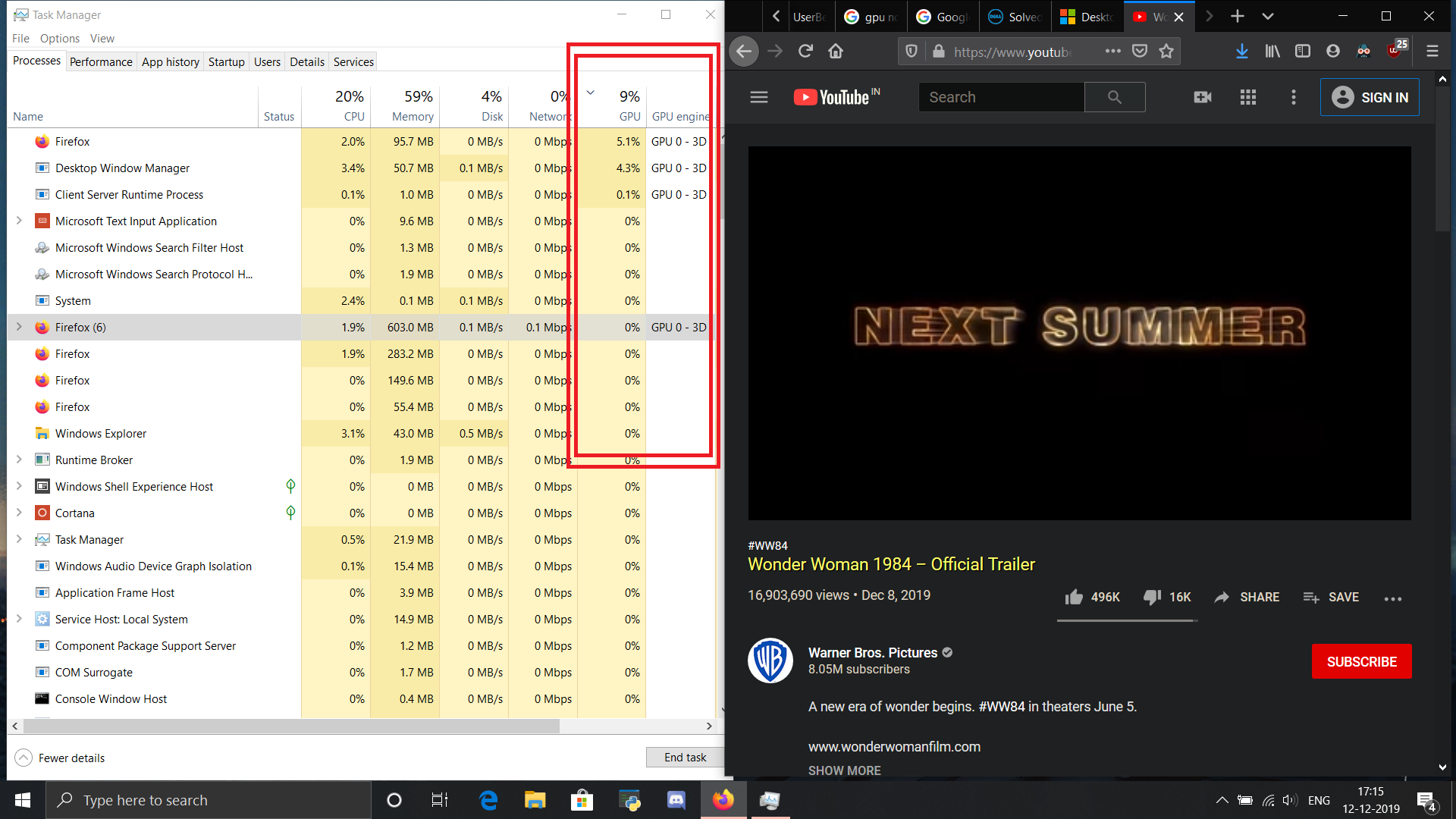
Task: Open Task Manager View menu
Action: click(x=102, y=38)
